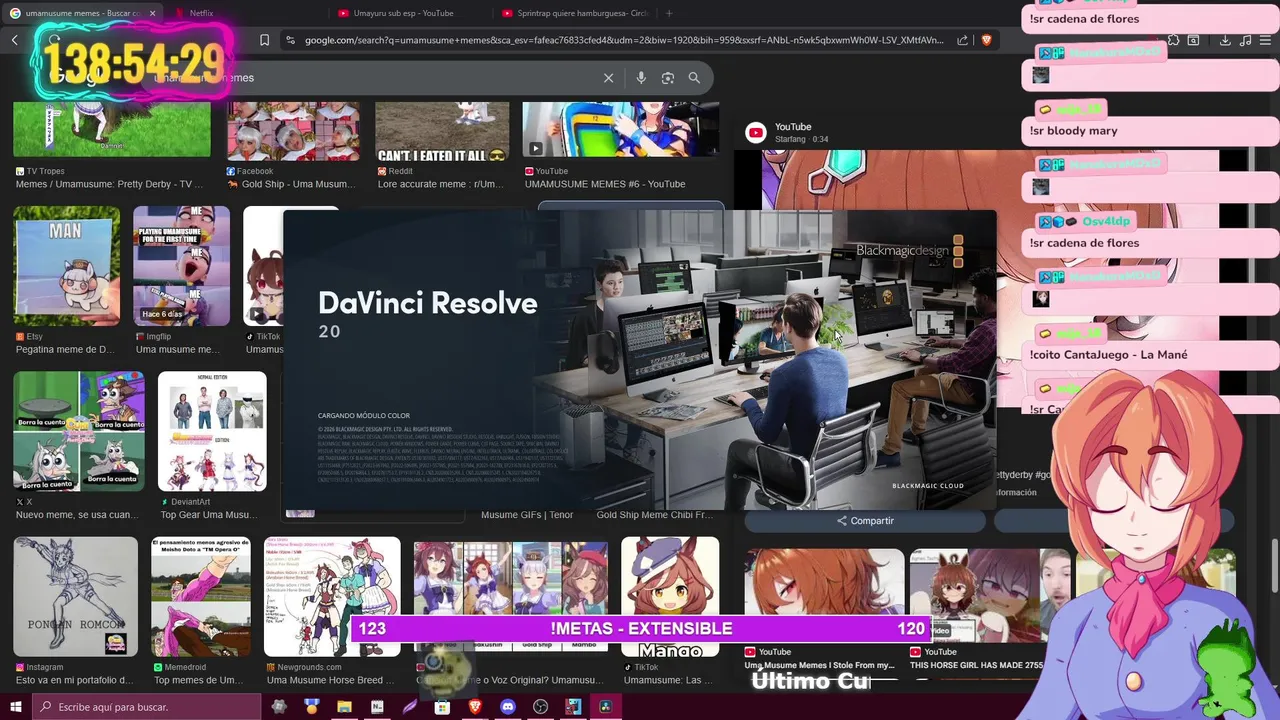The image size is (1280, 720).
Task: Open the browser downloads icon
Action: (x=1225, y=40)
